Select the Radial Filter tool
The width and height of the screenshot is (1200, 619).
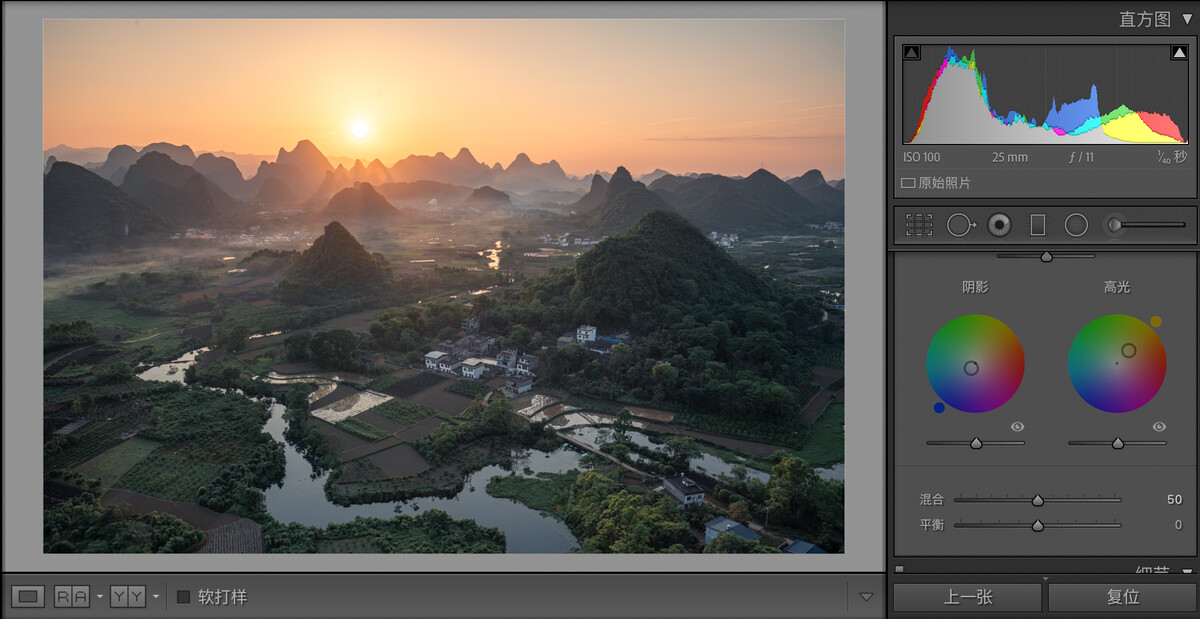click(1076, 225)
